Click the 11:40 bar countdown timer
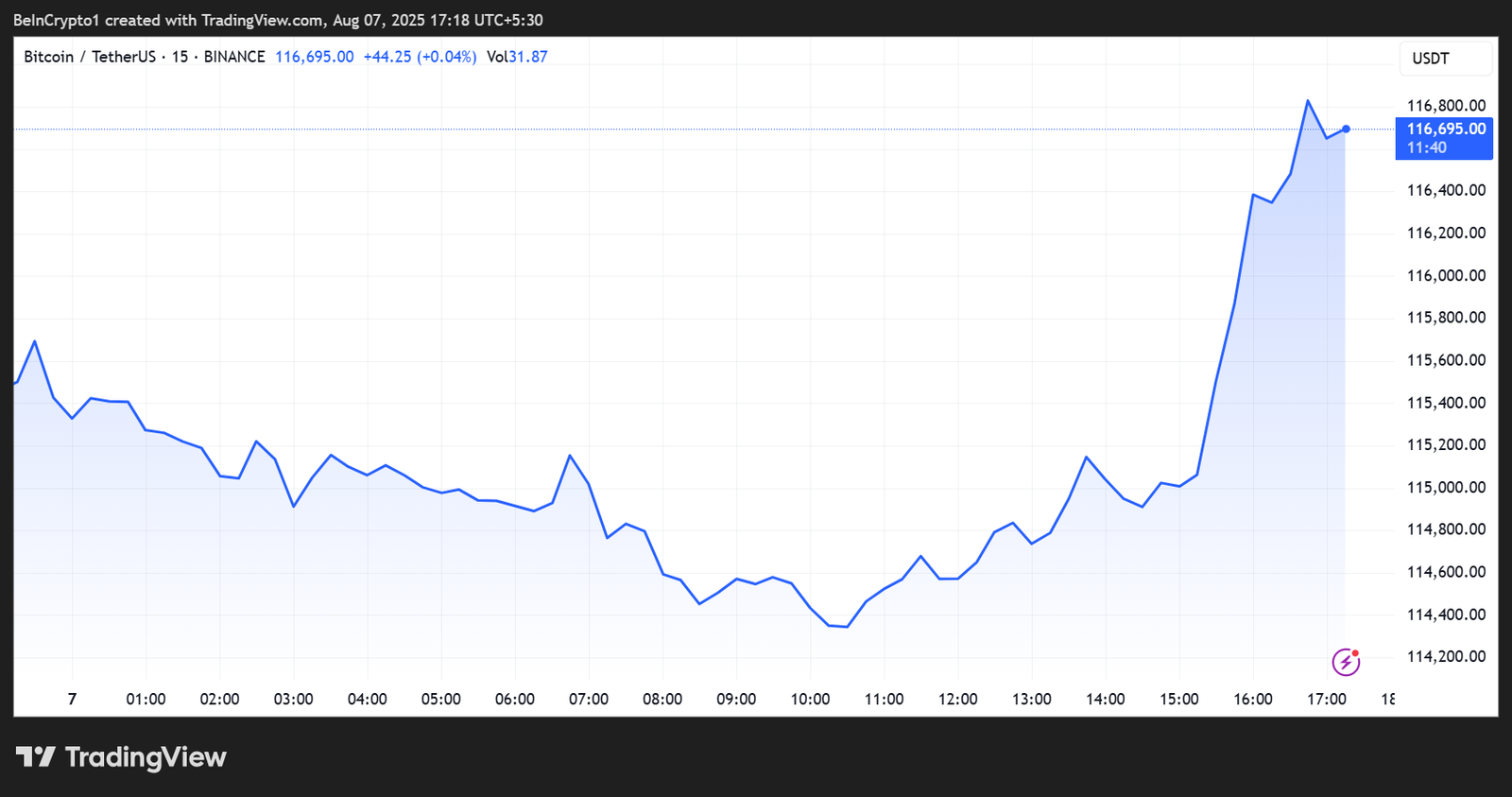1512x797 pixels. [x=1426, y=147]
